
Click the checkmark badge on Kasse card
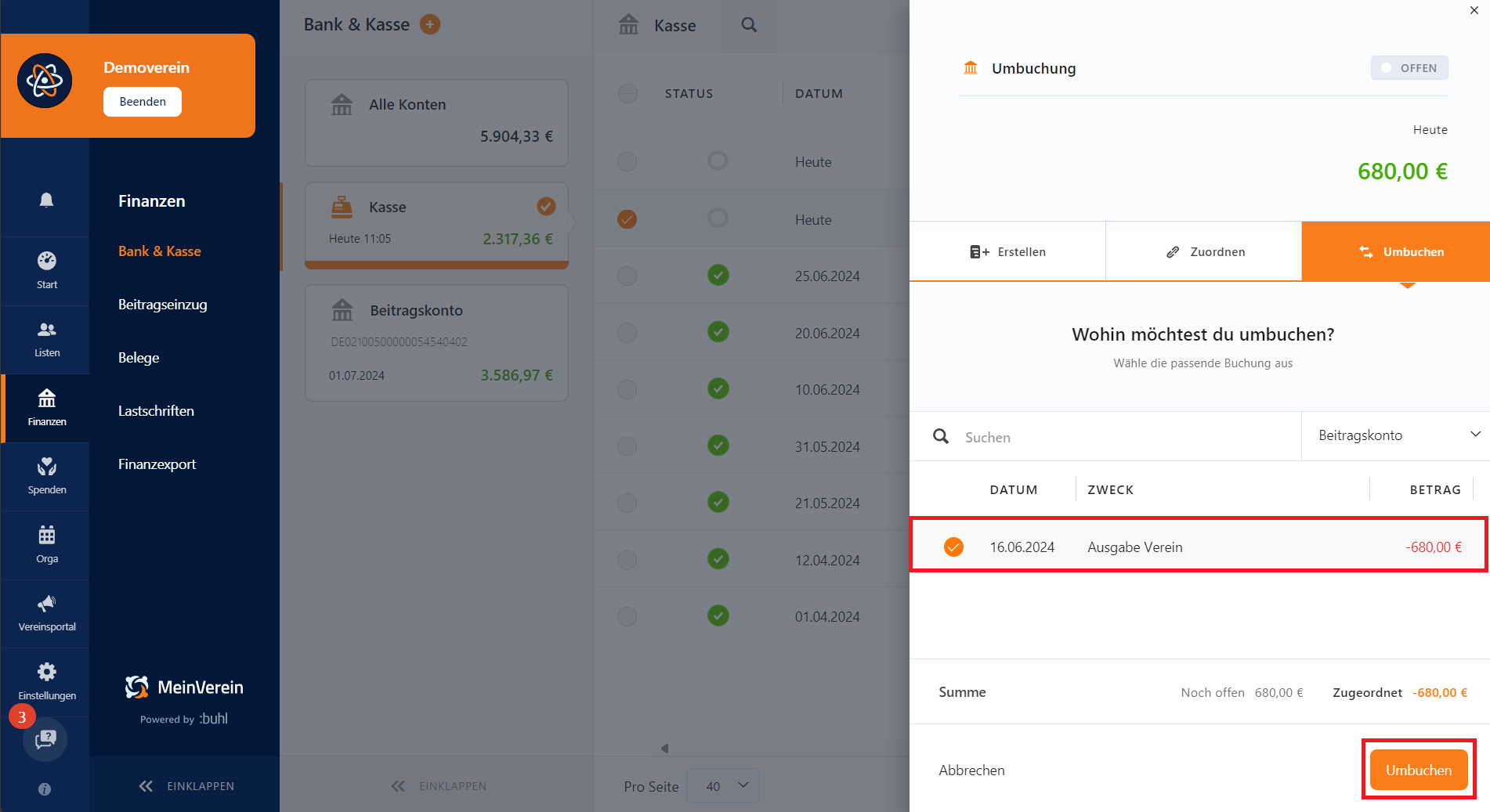(x=546, y=207)
